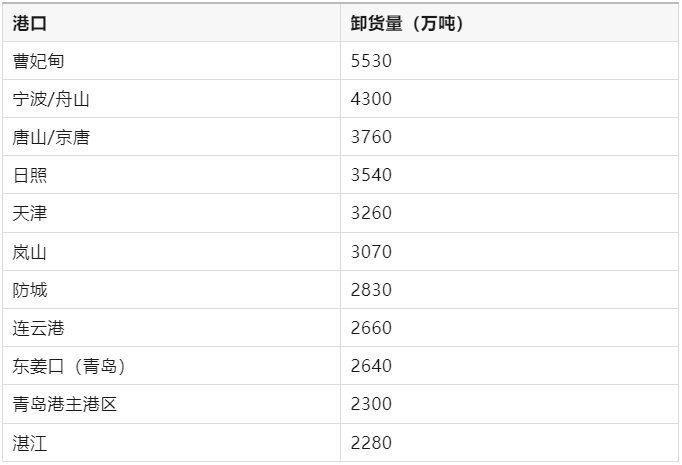Select the 日照 port cell
The width and height of the screenshot is (682, 465).
[171, 175]
